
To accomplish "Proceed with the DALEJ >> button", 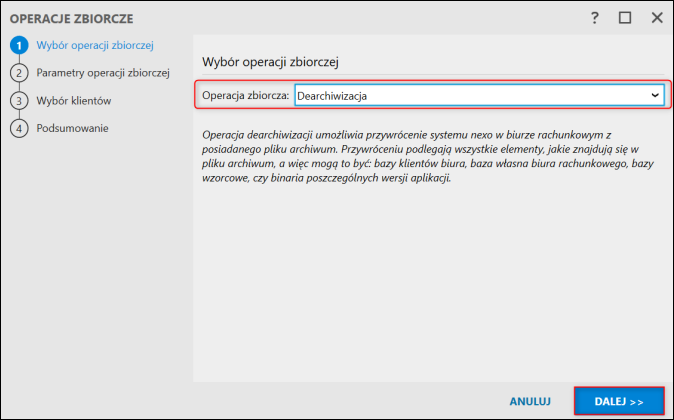I will coord(618,401).
